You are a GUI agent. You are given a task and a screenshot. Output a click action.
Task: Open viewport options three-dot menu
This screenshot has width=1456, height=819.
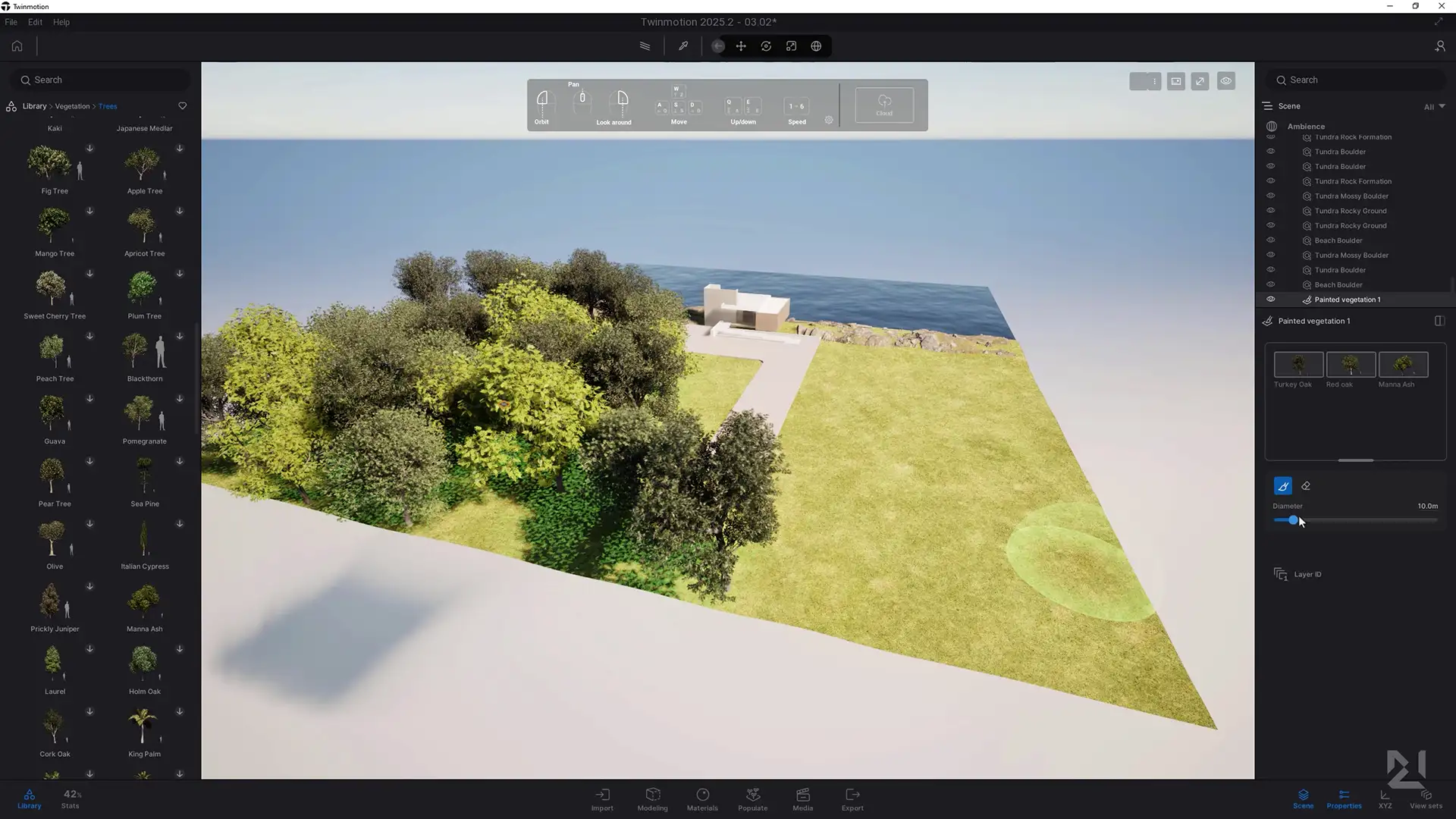1154,81
